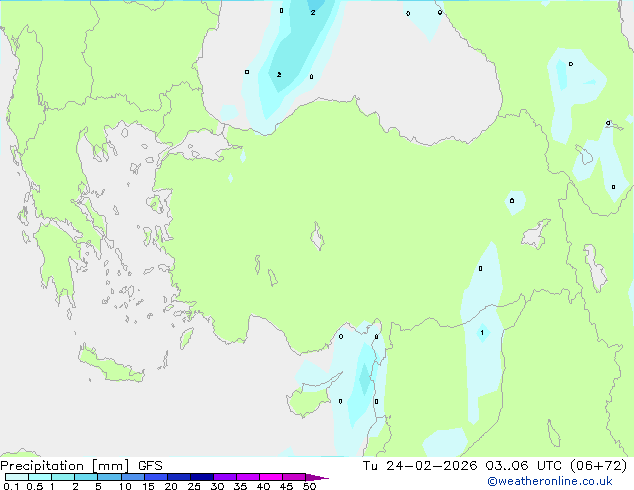Click the date text '24-02-2026'

[x=431, y=466]
